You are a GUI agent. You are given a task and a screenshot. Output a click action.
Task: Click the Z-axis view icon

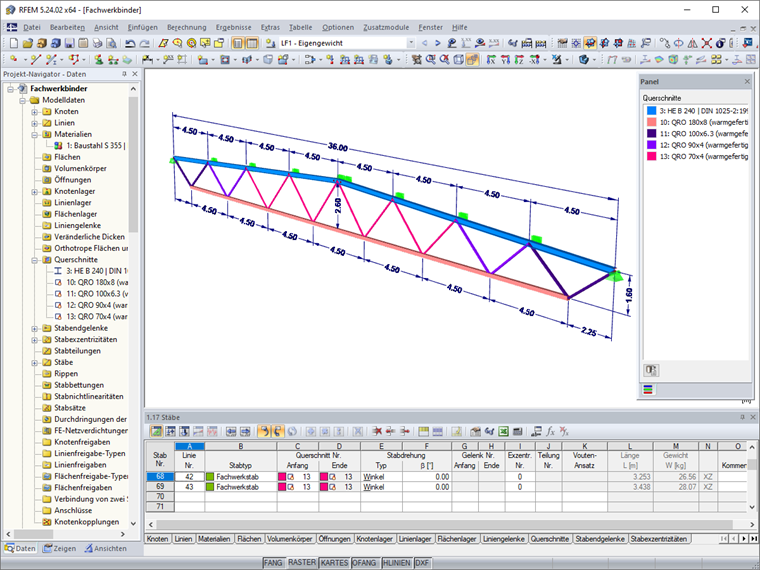(x=520, y=60)
